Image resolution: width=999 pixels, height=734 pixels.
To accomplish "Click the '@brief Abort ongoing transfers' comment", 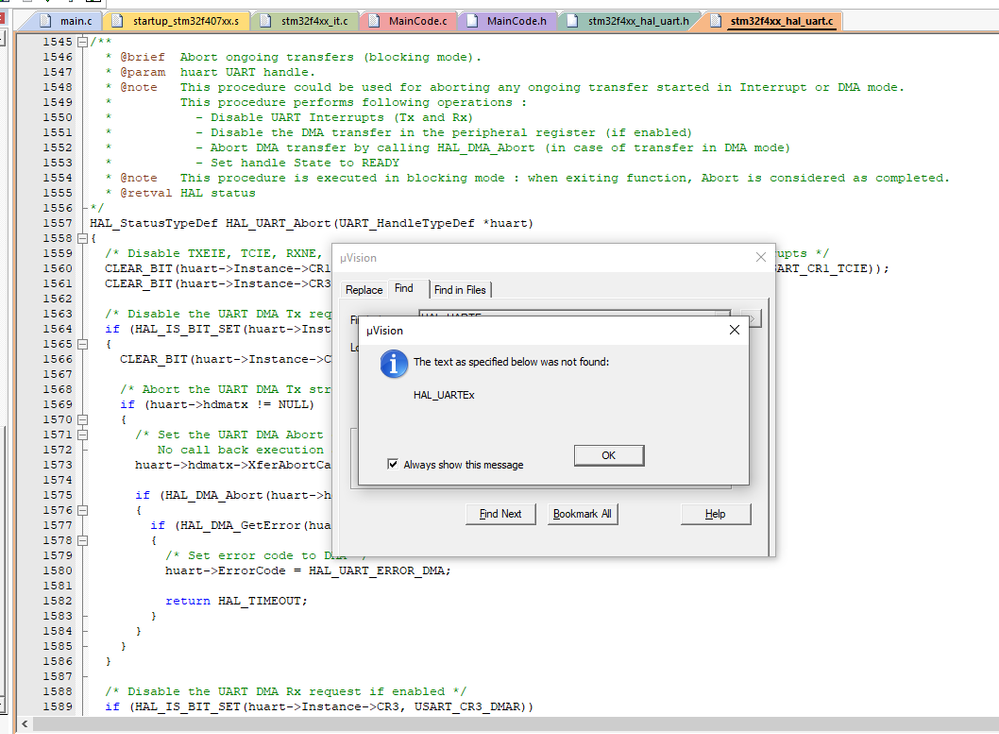I will [x=294, y=57].
